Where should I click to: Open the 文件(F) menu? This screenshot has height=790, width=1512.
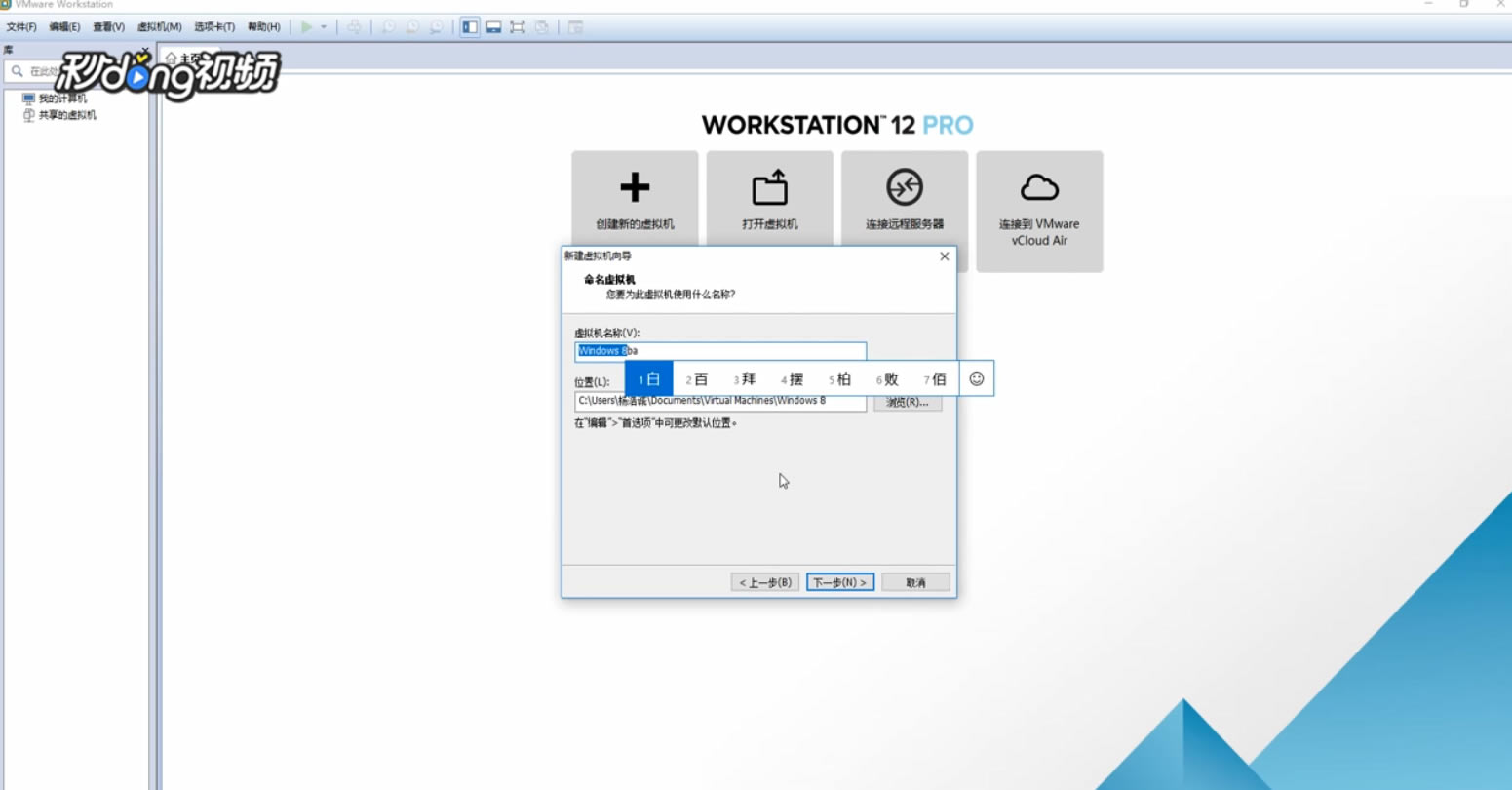point(21,27)
